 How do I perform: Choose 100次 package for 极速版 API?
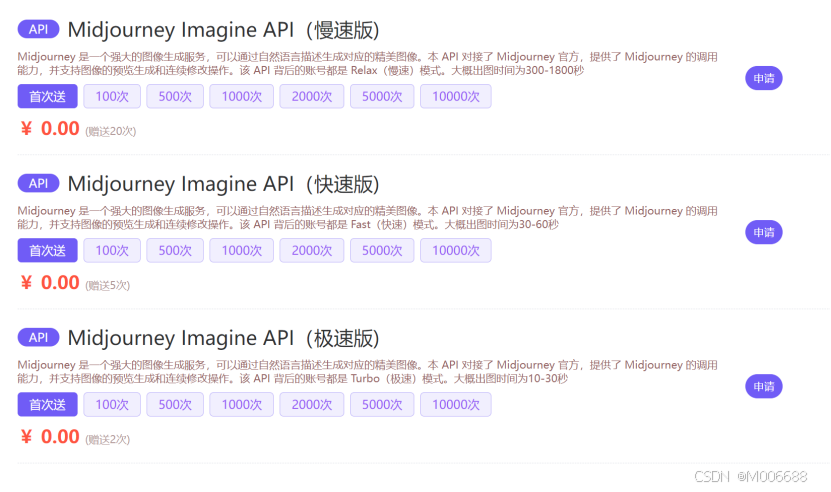[x=112, y=405]
